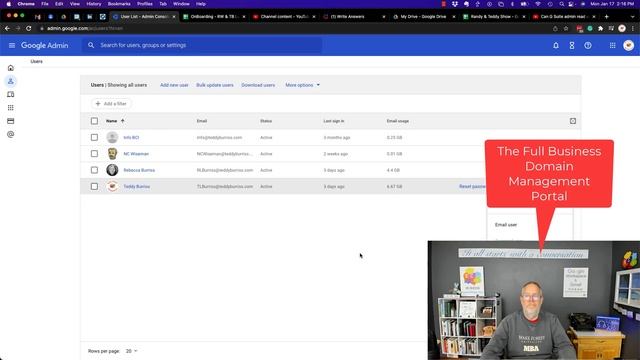
Task: Open the notifications bell in Google Admin
Action: (556, 46)
